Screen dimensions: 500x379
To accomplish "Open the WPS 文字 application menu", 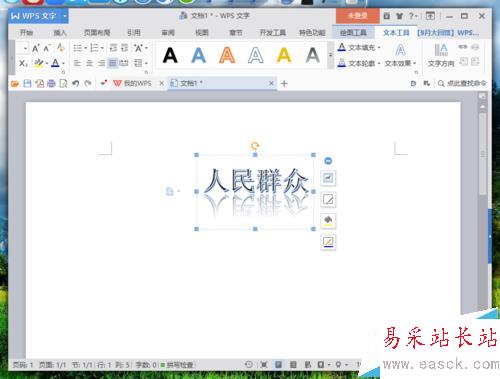I will coord(38,16).
